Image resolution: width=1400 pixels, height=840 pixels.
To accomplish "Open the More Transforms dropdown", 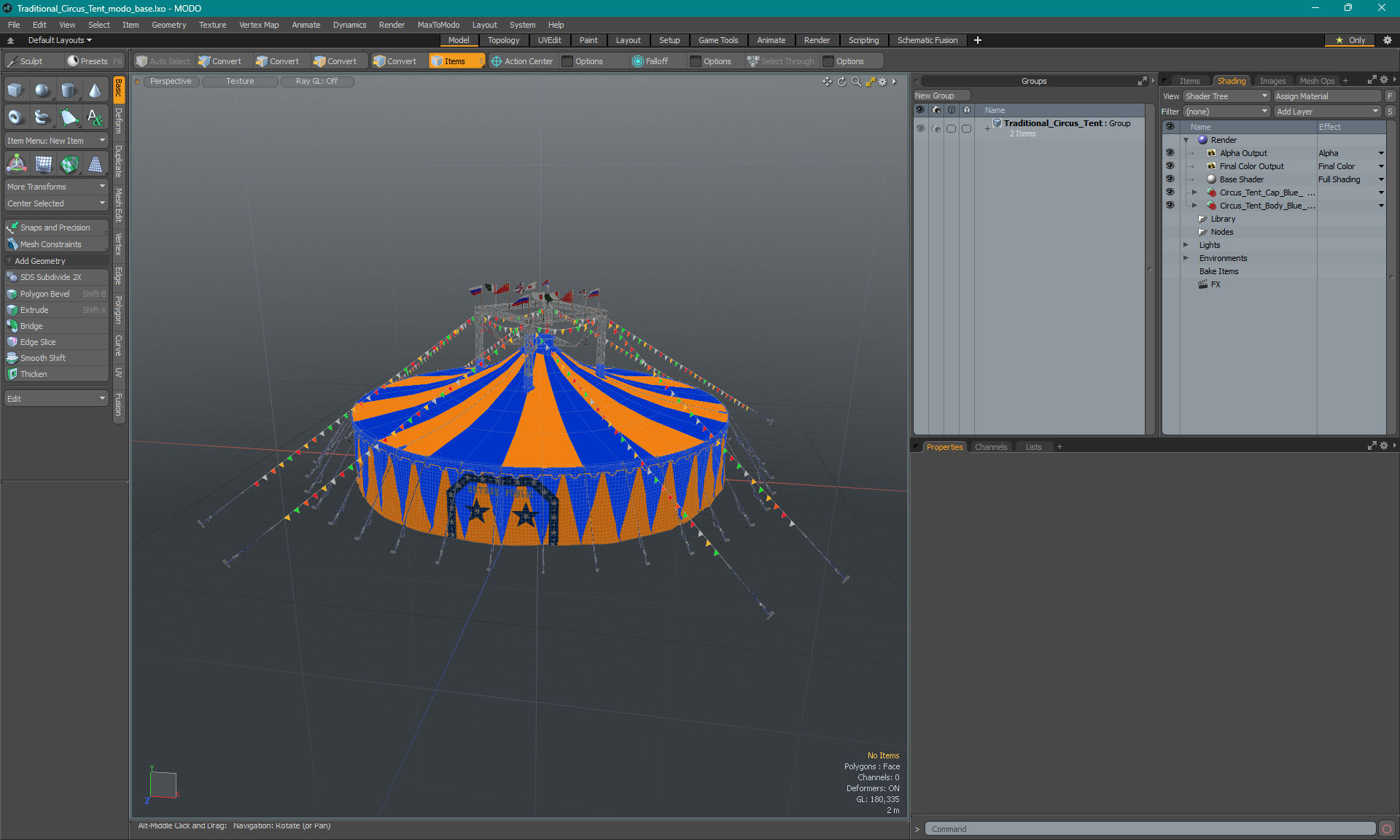I will pos(56,187).
